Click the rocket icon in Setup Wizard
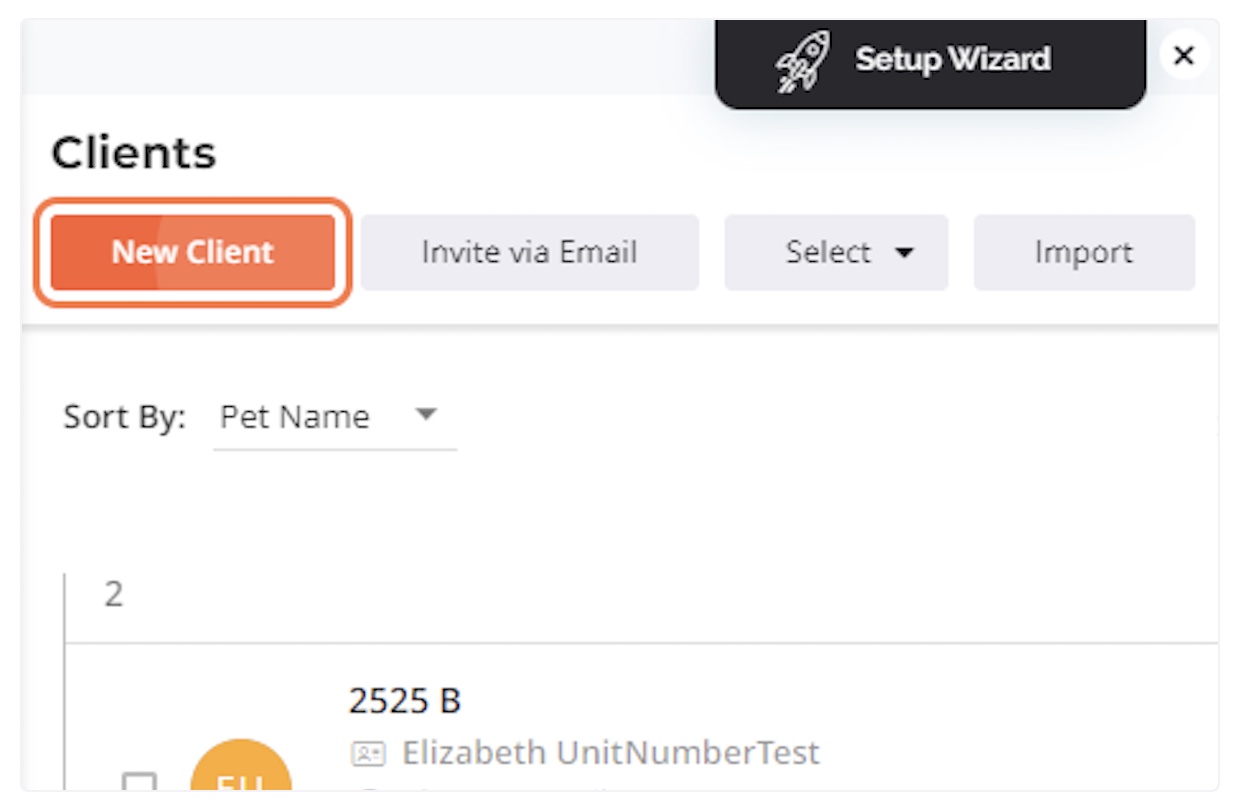 (x=802, y=61)
